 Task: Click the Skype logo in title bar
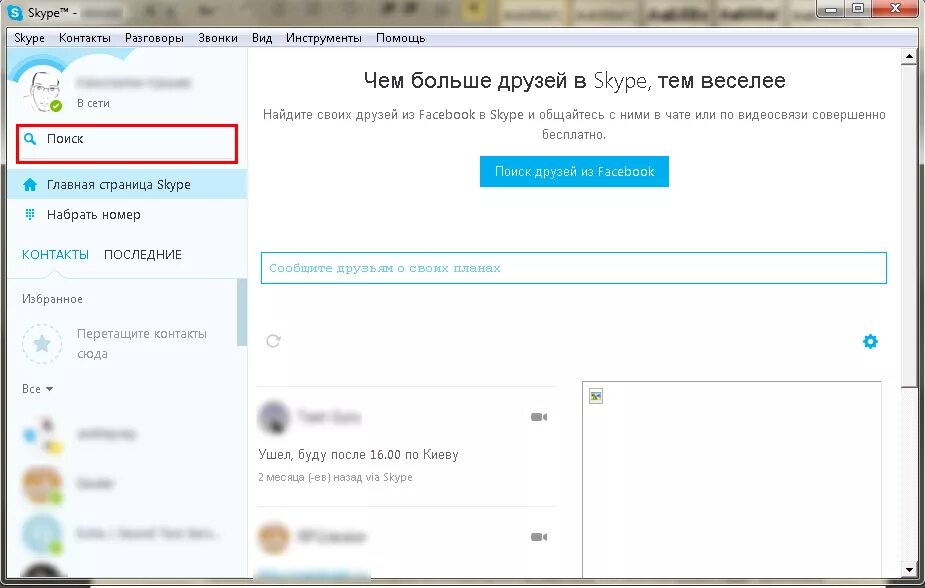click(x=15, y=12)
